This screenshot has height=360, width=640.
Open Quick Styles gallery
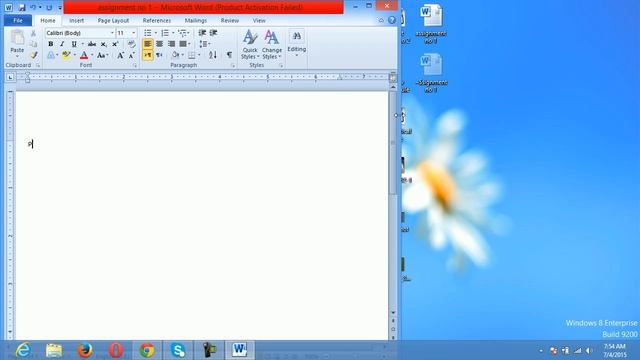(250, 45)
